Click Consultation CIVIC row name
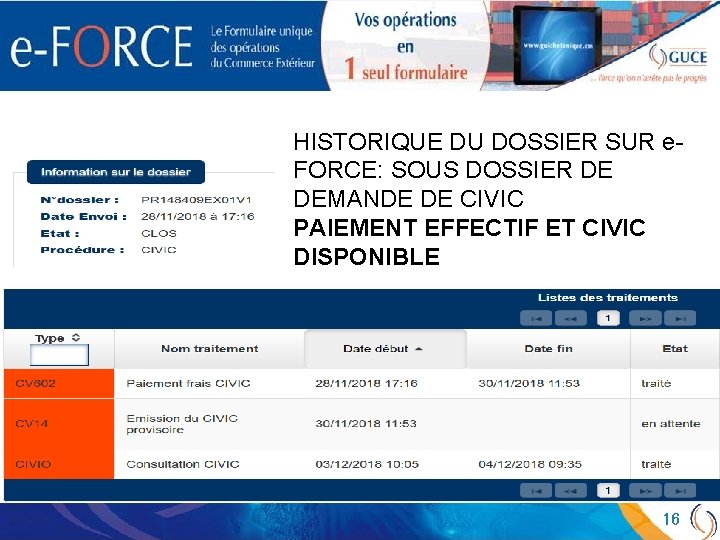Image resolution: width=720 pixels, height=540 pixels. (183, 464)
